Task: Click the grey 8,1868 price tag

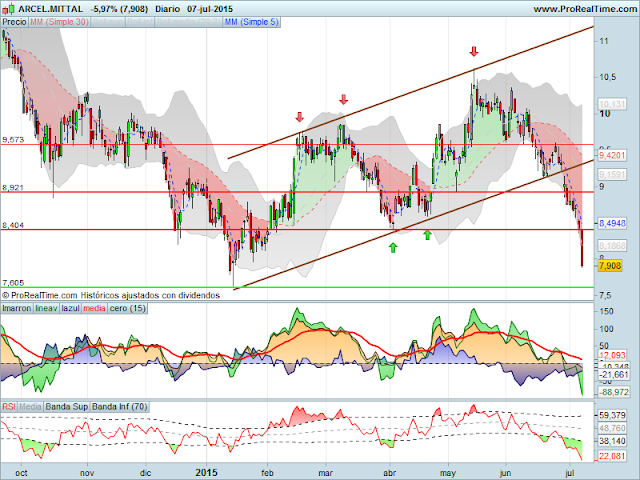Action: (x=612, y=245)
